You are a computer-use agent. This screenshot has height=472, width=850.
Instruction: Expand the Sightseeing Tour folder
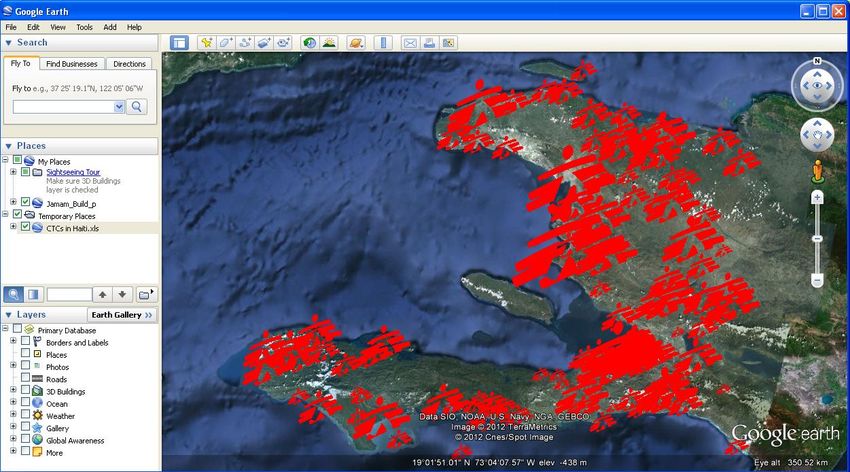click(x=13, y=172)
